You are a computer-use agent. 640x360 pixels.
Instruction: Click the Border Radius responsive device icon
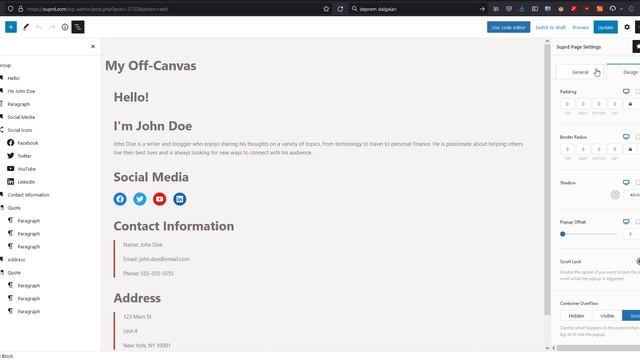[626, 137]
